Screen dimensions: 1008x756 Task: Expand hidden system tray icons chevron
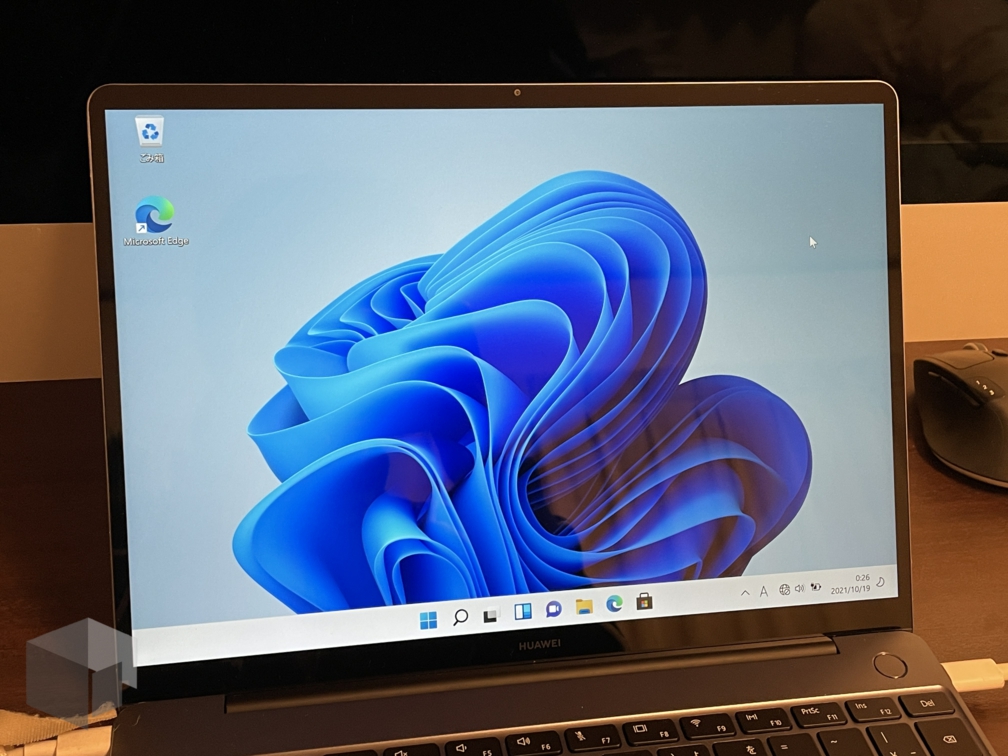point(745,593)
